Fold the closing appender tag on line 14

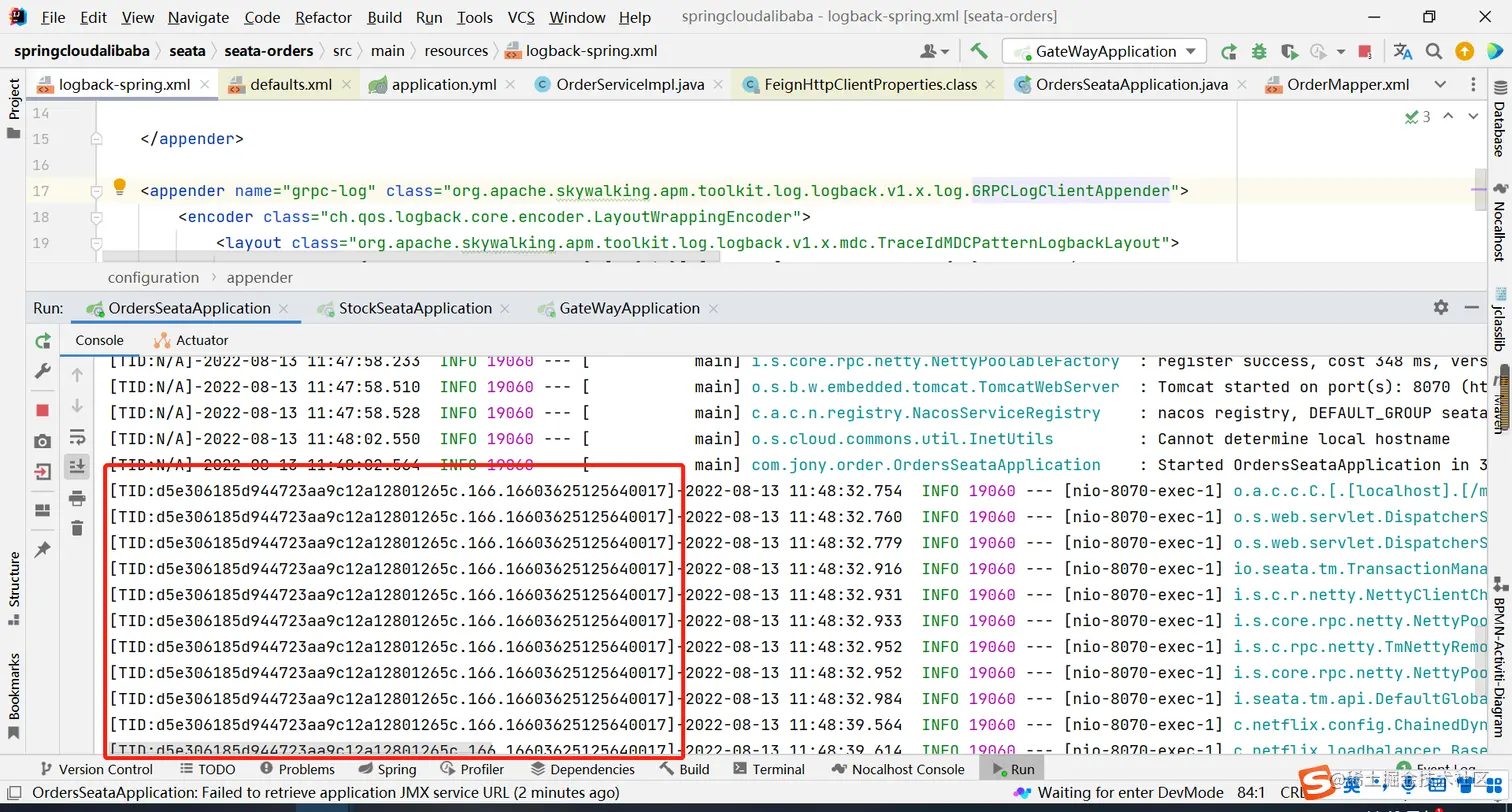coord(96,139)
